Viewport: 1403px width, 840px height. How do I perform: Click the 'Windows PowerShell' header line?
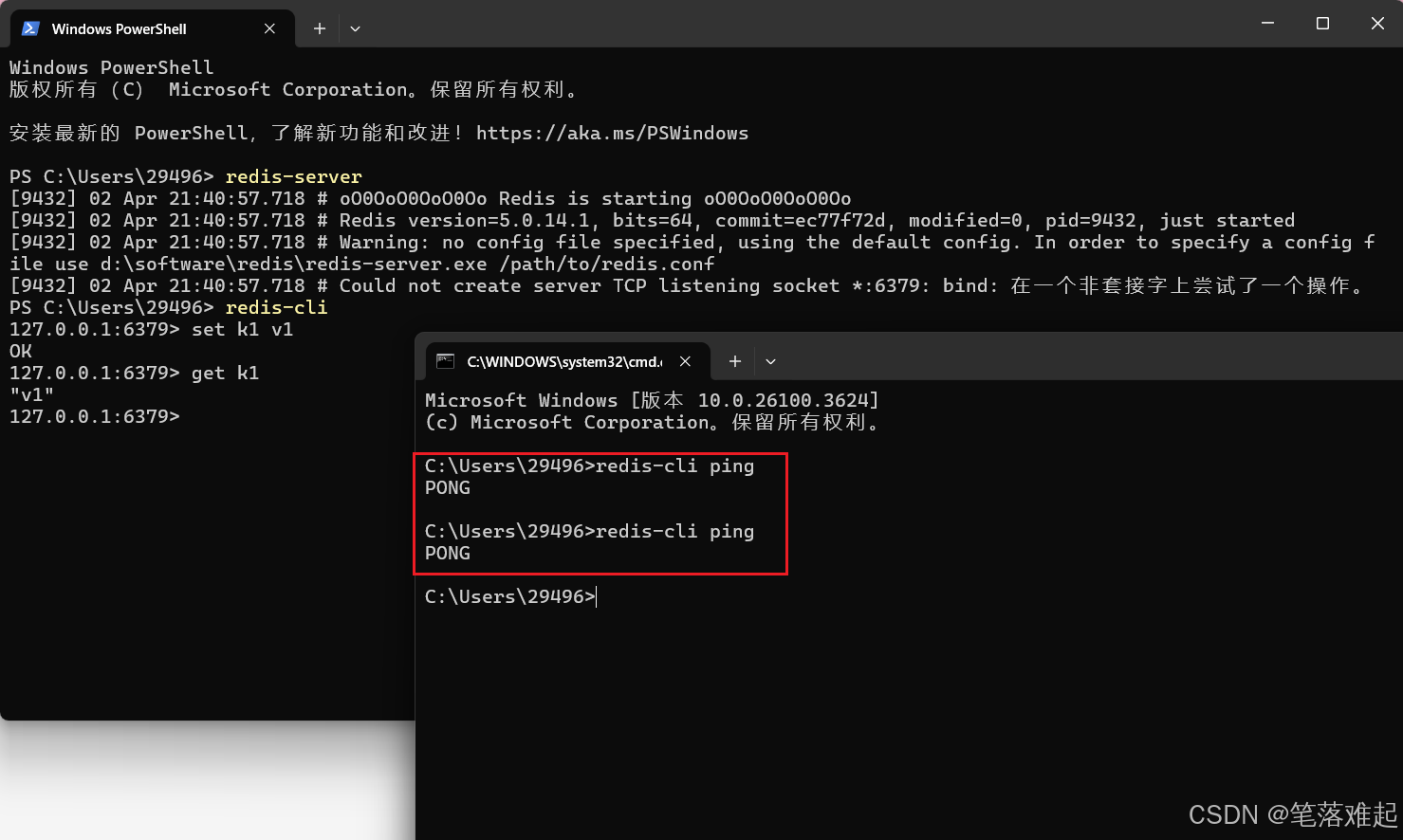[x=111, y=67]
